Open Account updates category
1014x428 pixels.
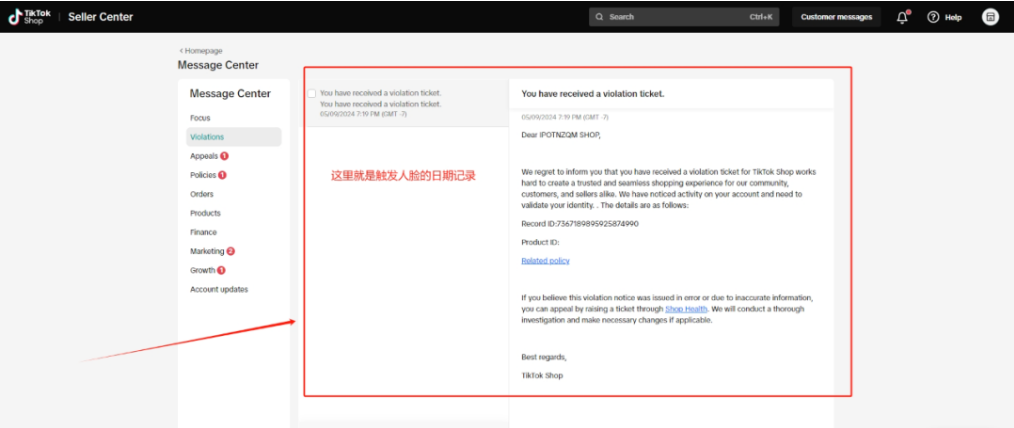219,289
